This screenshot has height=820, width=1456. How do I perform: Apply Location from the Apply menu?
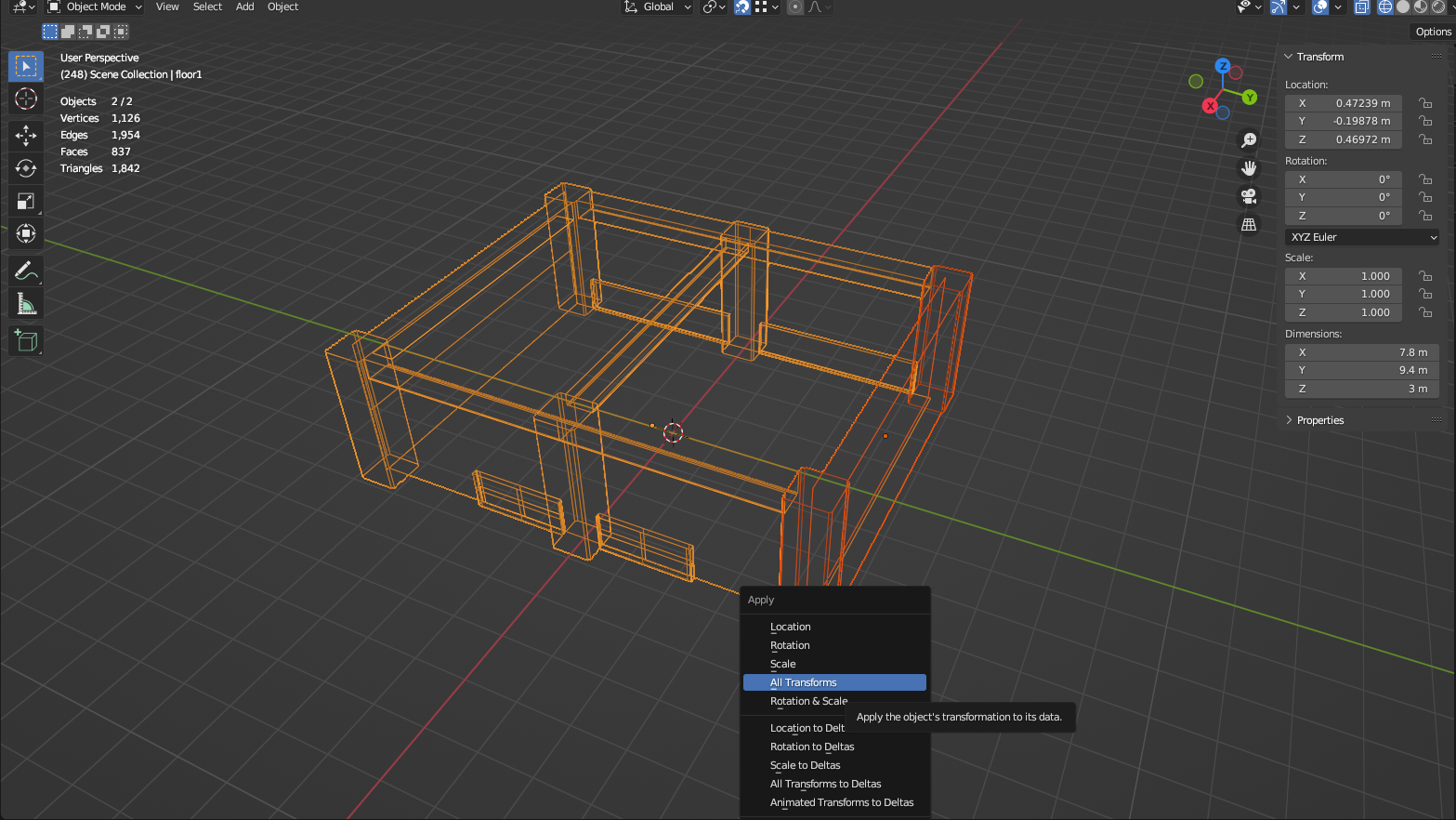(834, 627)
